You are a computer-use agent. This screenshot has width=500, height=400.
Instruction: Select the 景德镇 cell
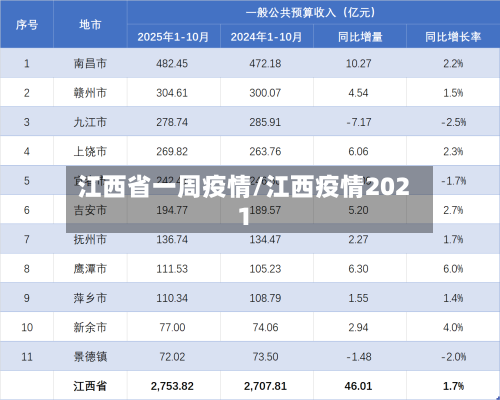(90, 357)
